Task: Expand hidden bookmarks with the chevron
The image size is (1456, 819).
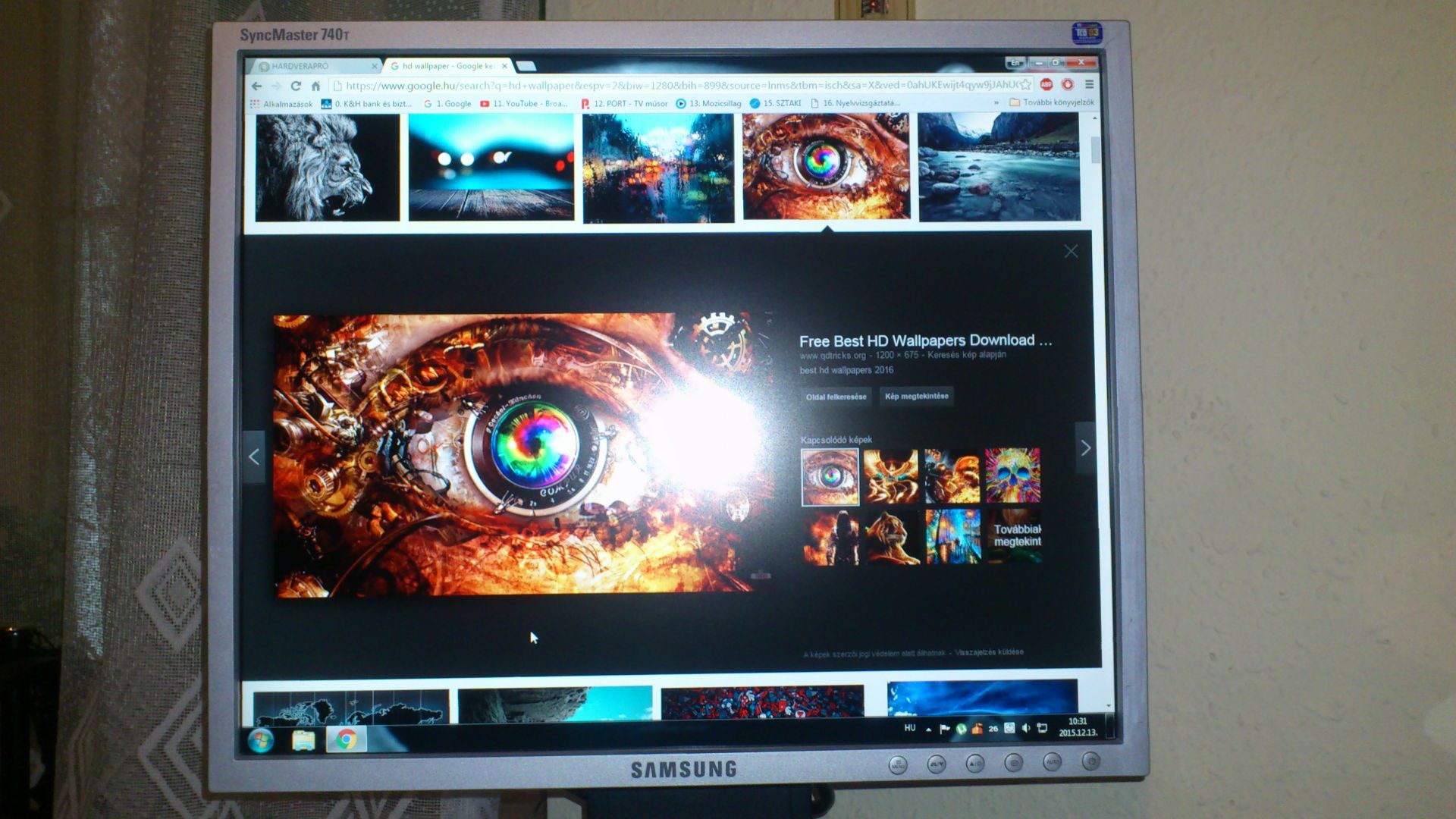Action: pos(996,102)
